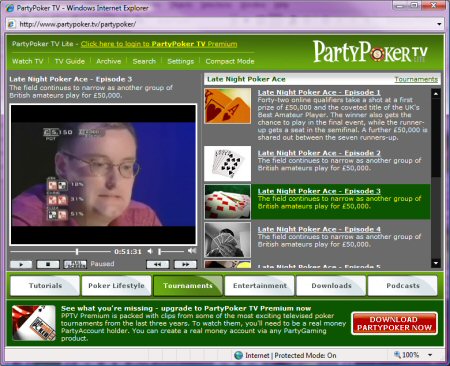Open the Podcasts tab

(x=403, y=286)
